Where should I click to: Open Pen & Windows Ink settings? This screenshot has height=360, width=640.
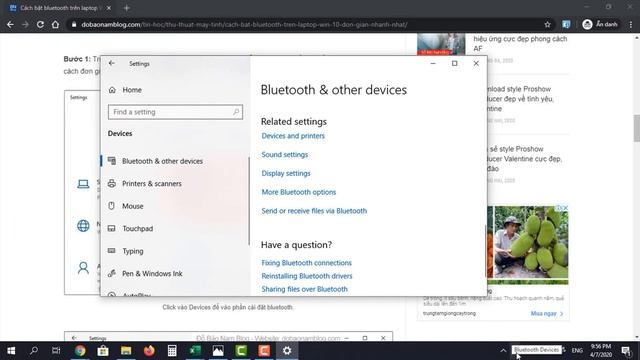(x=152, y=273)
